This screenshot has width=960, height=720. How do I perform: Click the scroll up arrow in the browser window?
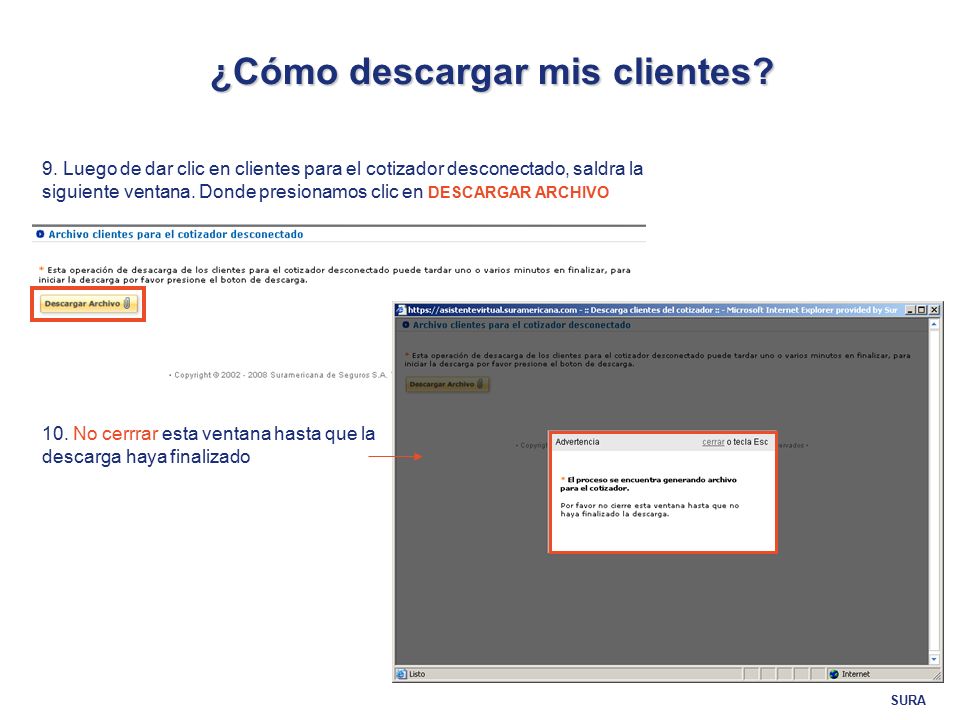pos(934,325)
